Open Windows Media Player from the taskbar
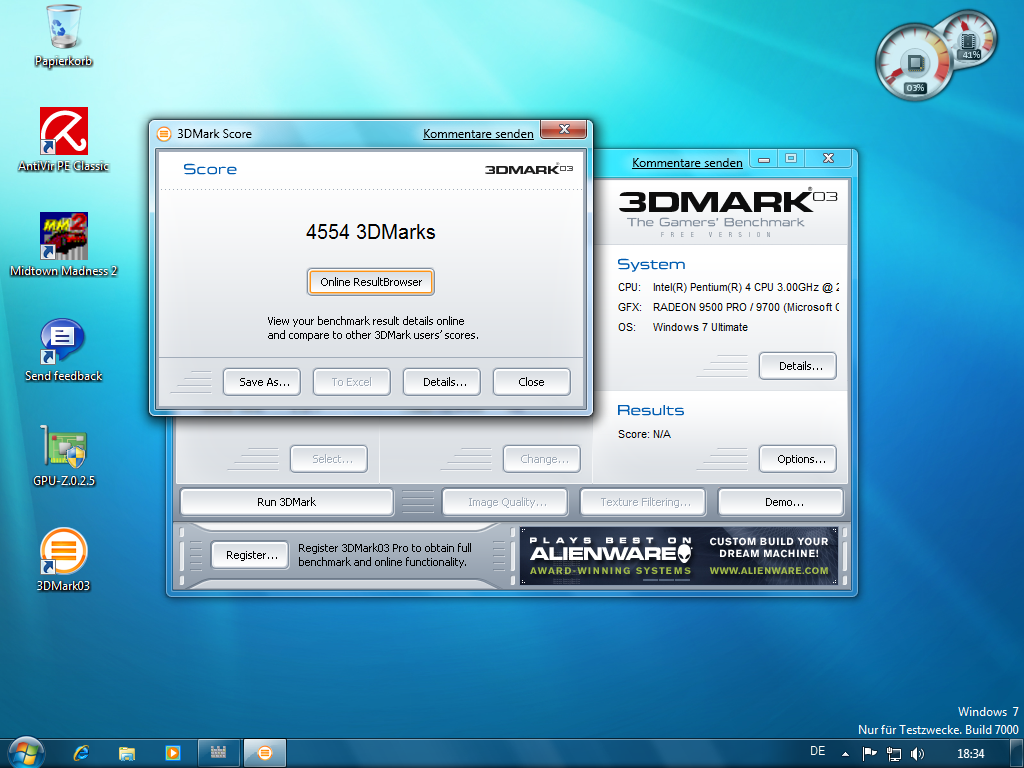The image size is (1024, 768). click(172, 752)
